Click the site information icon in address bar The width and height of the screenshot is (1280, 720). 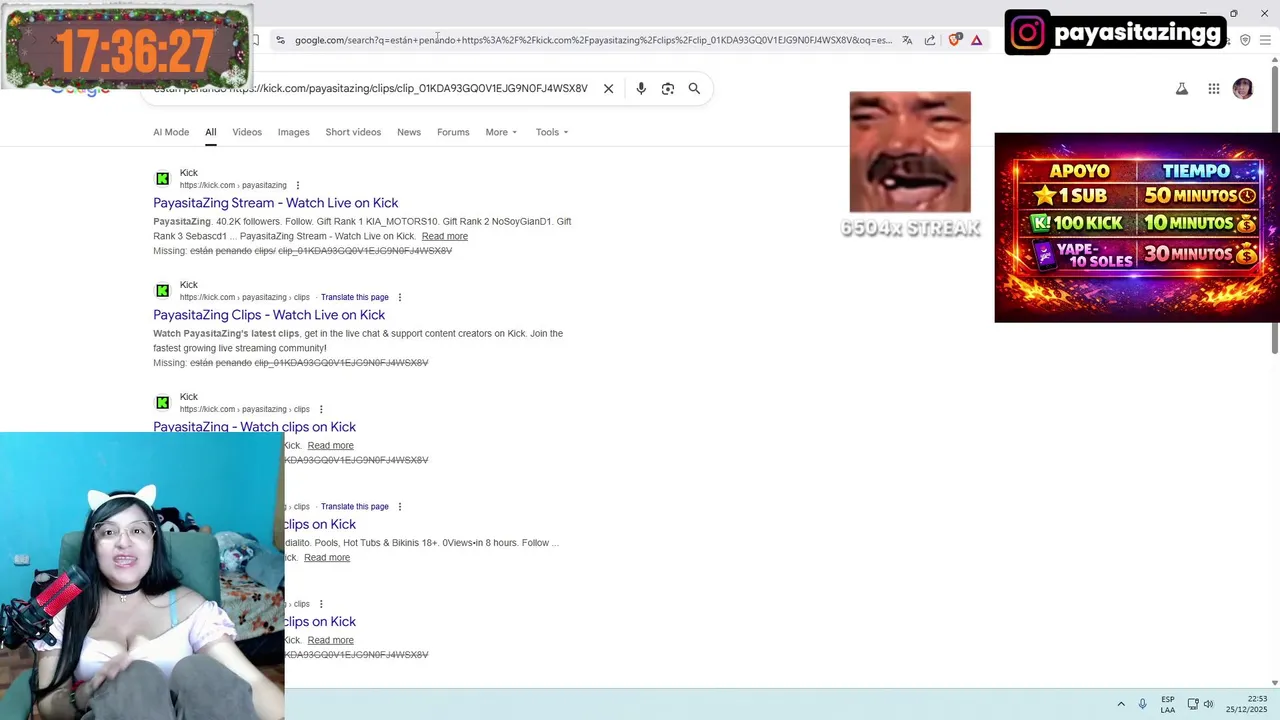280,40
